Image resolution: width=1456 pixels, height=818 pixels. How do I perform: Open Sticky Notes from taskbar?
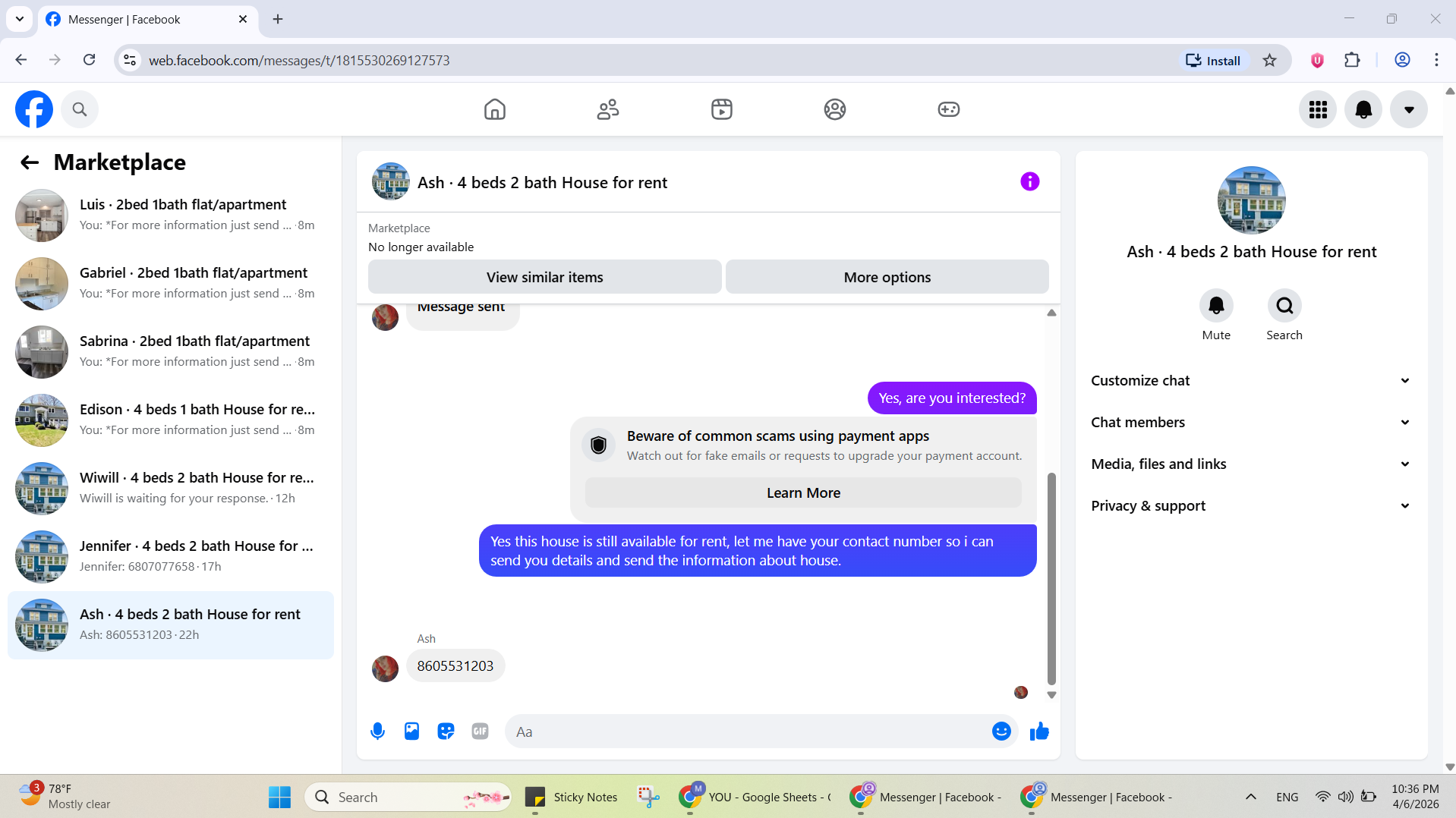click(572, 797)
